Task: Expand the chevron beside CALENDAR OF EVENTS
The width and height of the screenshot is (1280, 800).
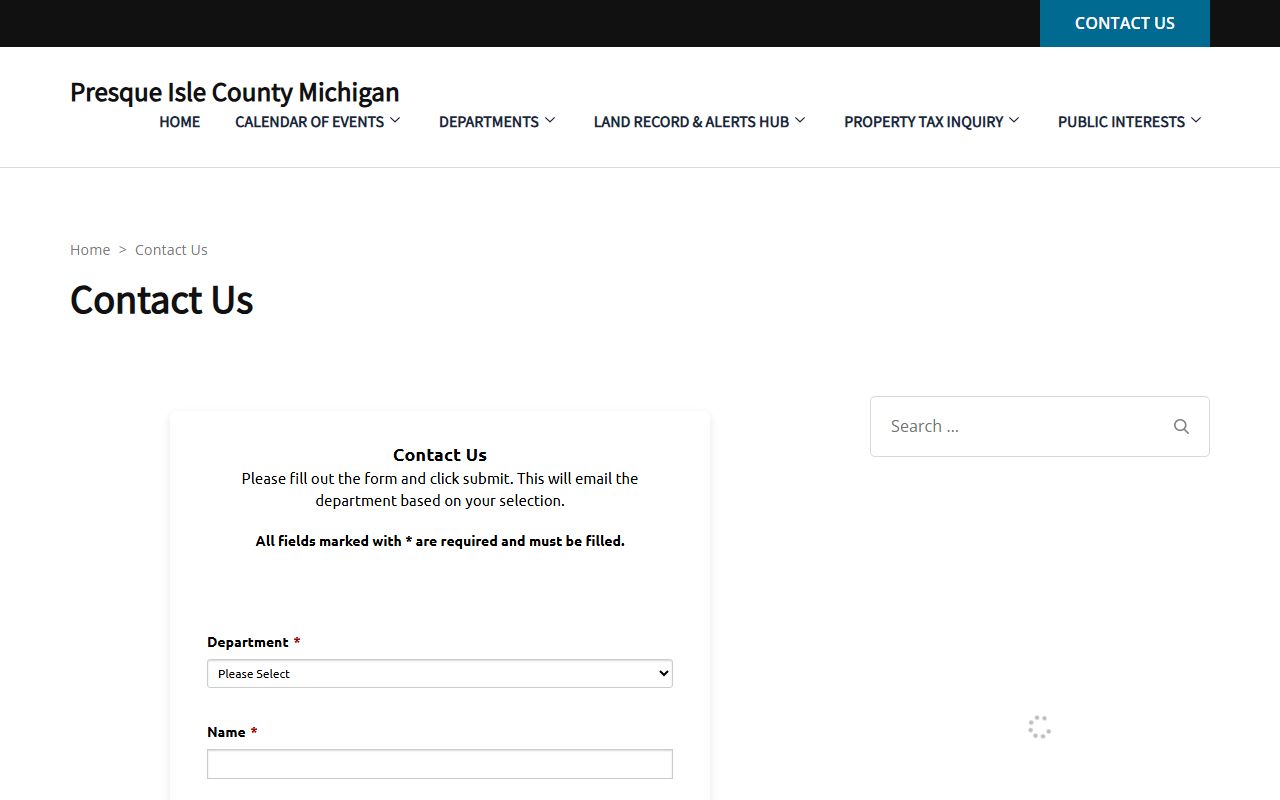Action: coord(395,121)
